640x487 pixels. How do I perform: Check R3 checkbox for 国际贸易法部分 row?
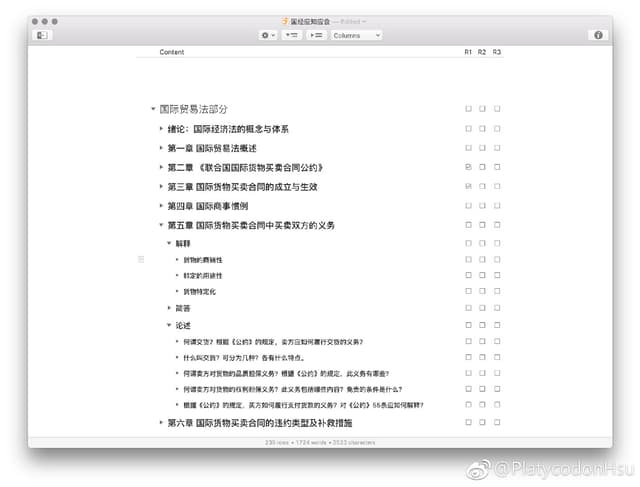(497, 109)
